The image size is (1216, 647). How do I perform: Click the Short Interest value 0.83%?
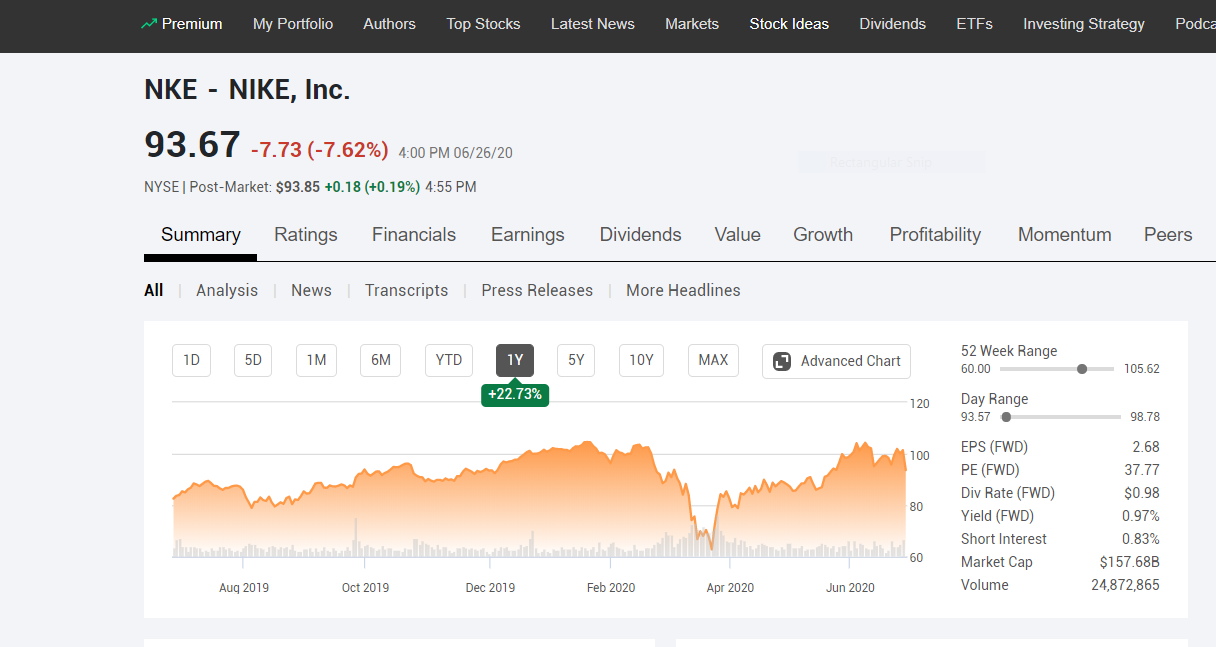pyautogui.click(x=1141, y=539)
